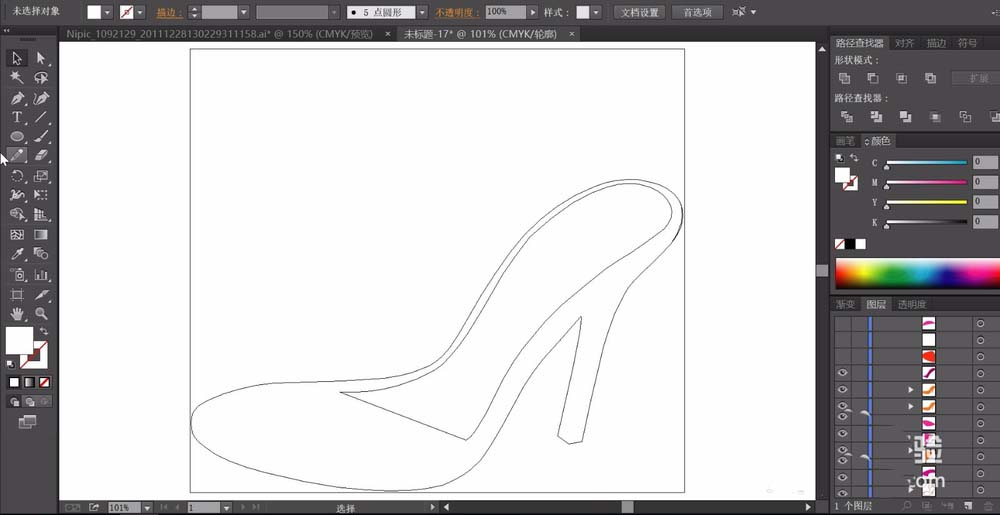Select the Gradient tool in the toolbox
This screenshot has width=1000, height=515.
pyautogui.click(x=41, y=235)
